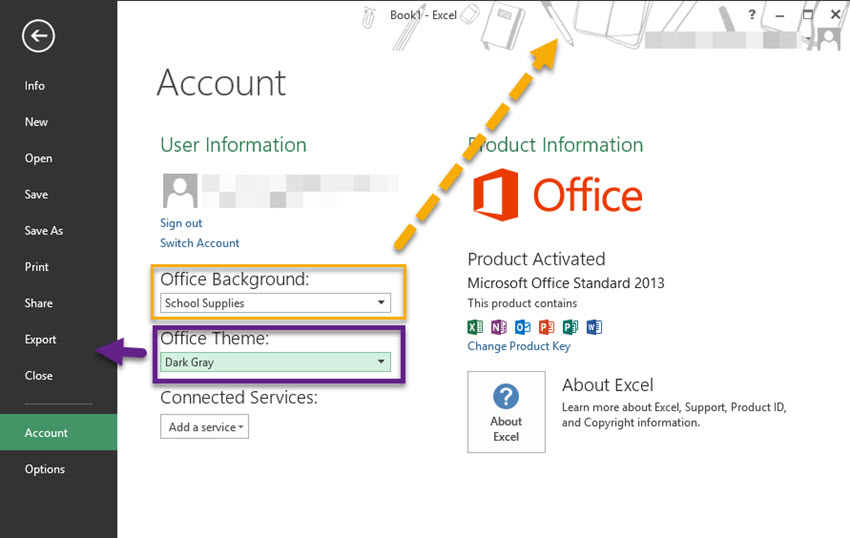Open the Share page

tap(38, 303)
